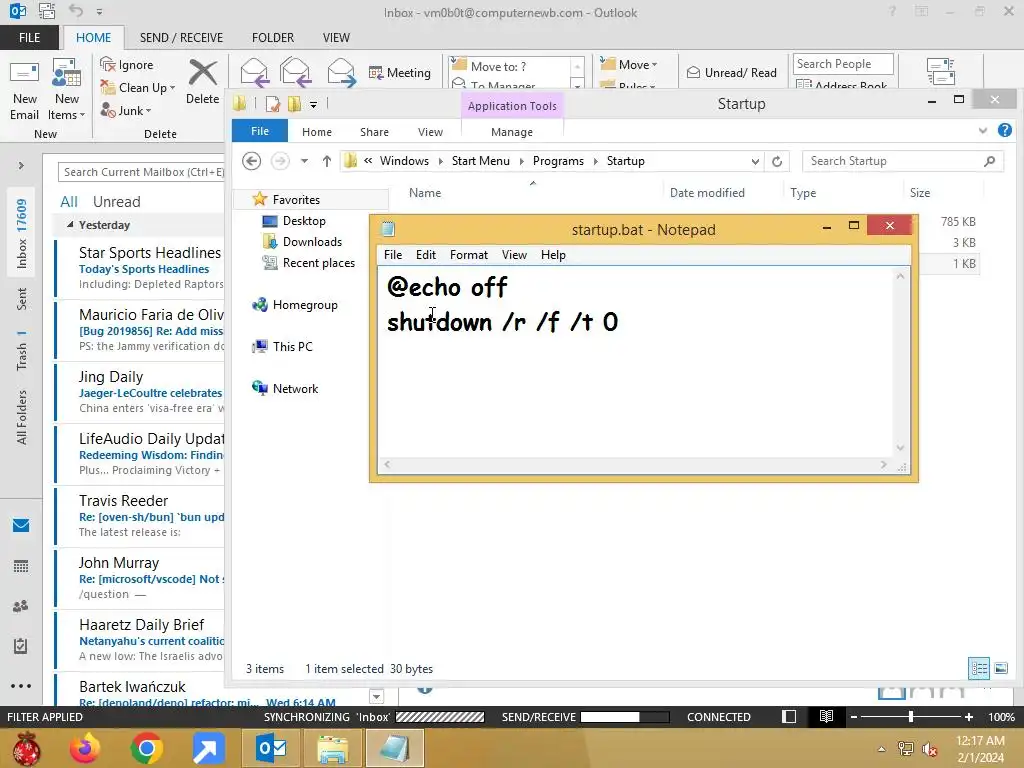The height and width of the screenshot is (768, 1024).
Task: Click Outlook zoom in plus
Action: point(968,716)
